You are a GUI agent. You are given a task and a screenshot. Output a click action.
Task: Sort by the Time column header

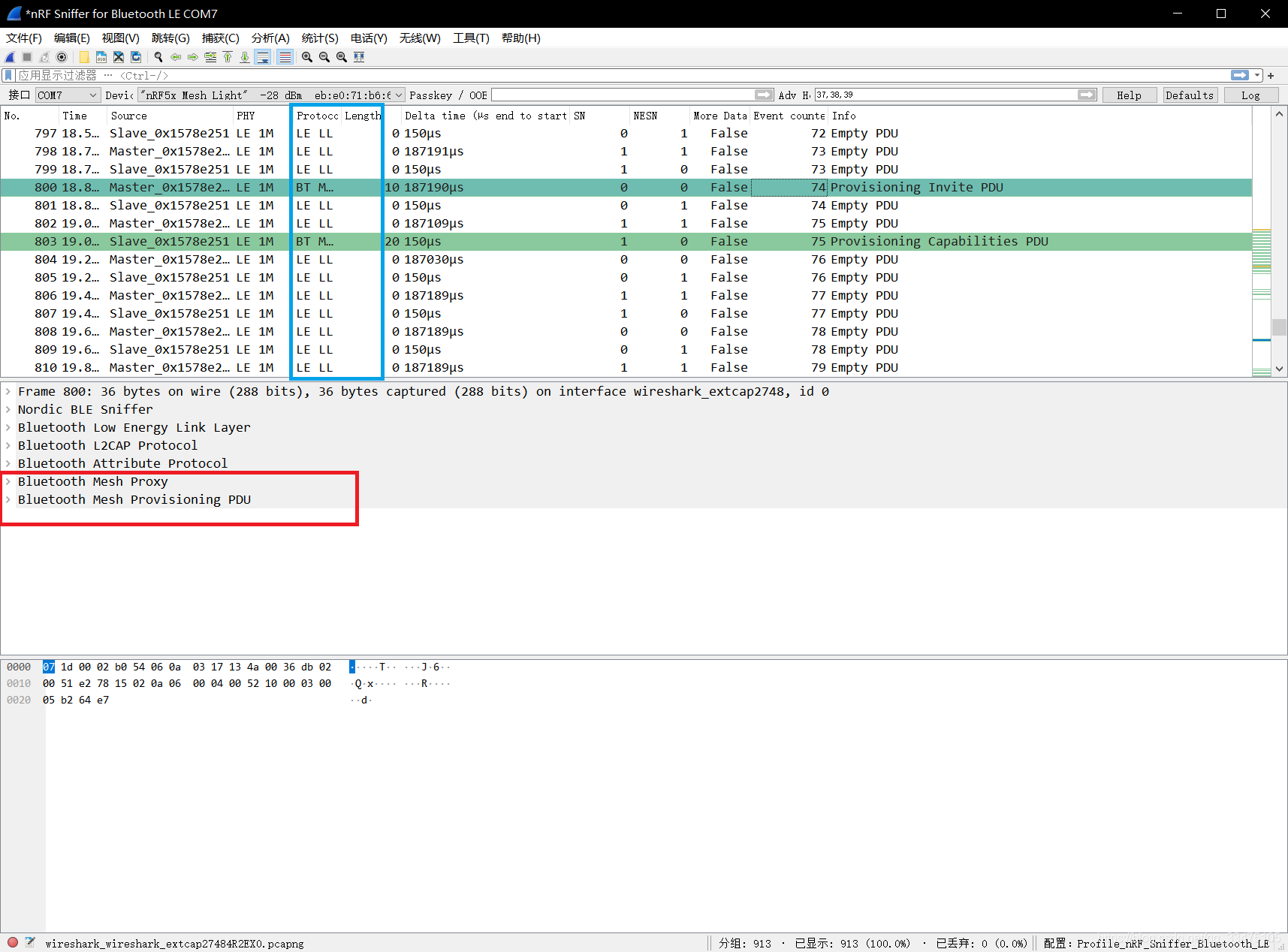82,116
